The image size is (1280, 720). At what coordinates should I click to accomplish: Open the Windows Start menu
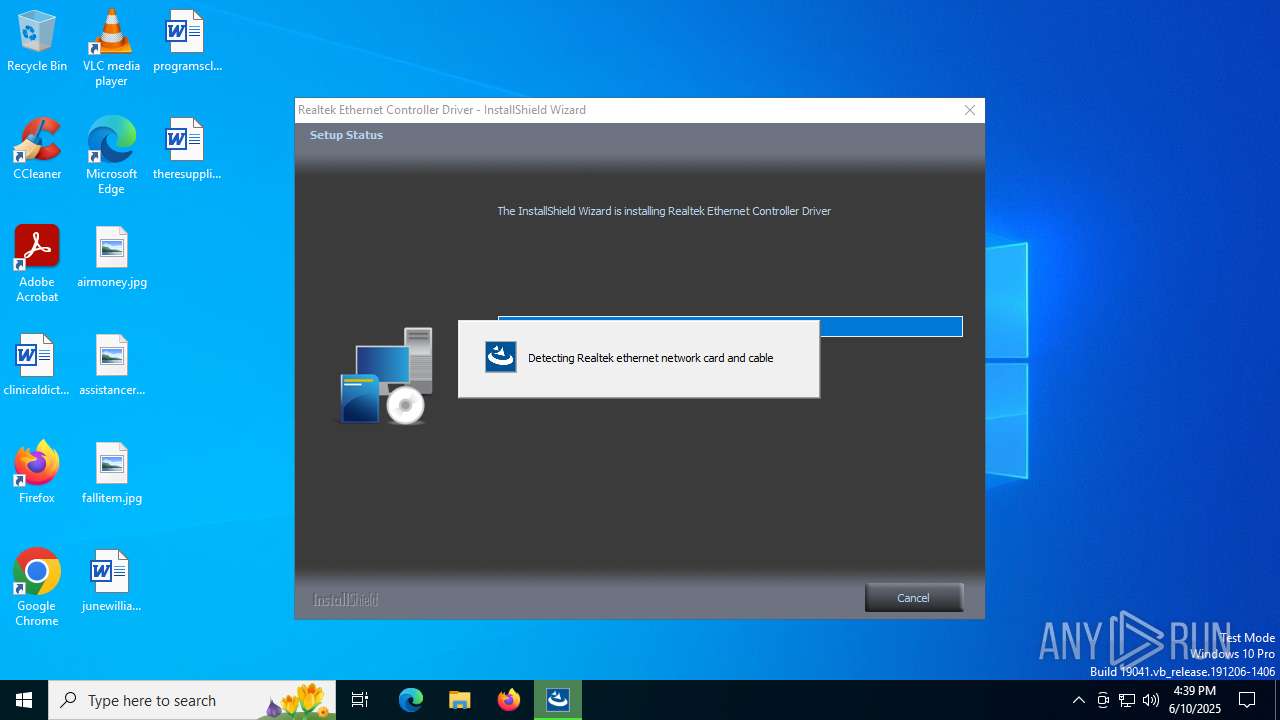tap(24, 700)
